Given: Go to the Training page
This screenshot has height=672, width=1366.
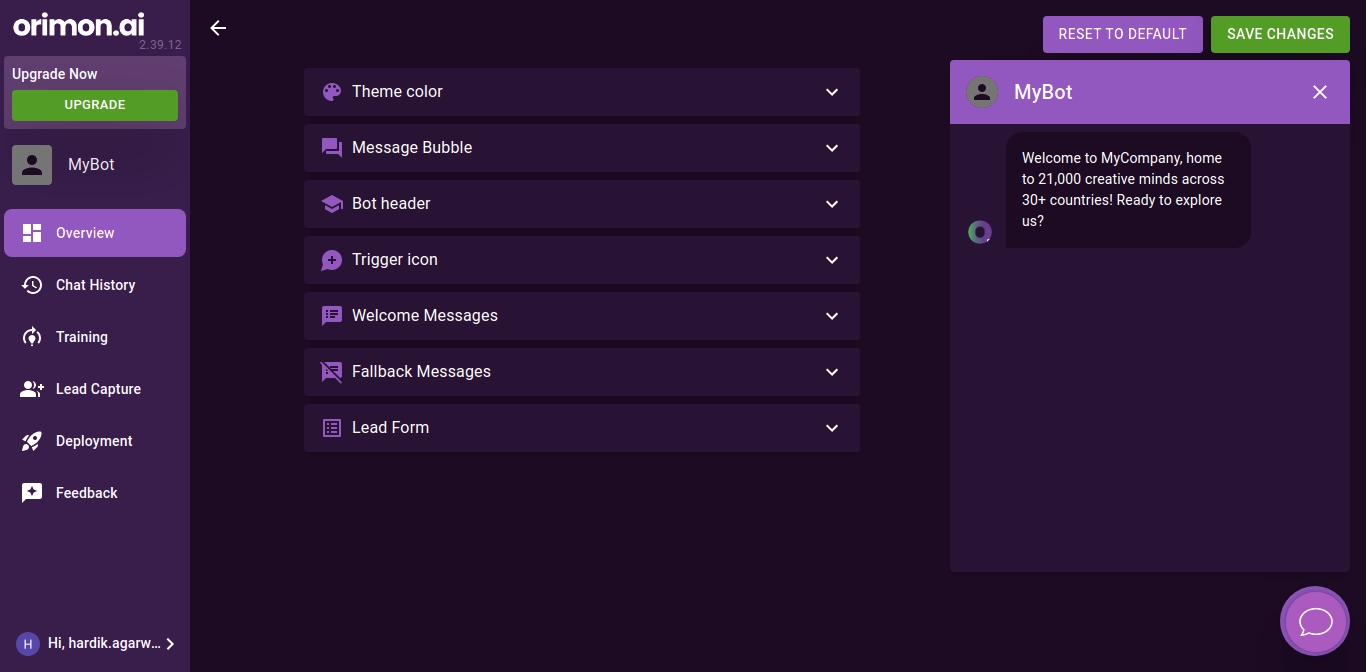Looking at the screenshot, I should tap(81, 337).
